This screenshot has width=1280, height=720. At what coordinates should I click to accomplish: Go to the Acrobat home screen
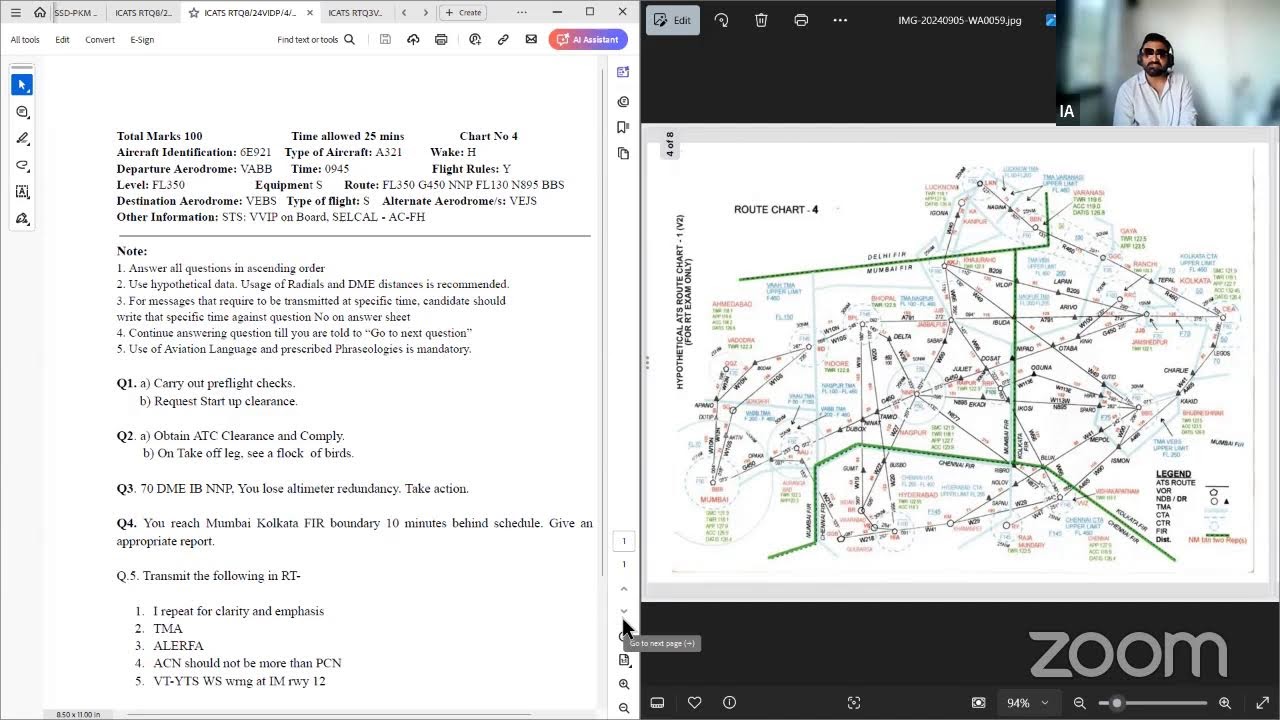coord(40,12)
